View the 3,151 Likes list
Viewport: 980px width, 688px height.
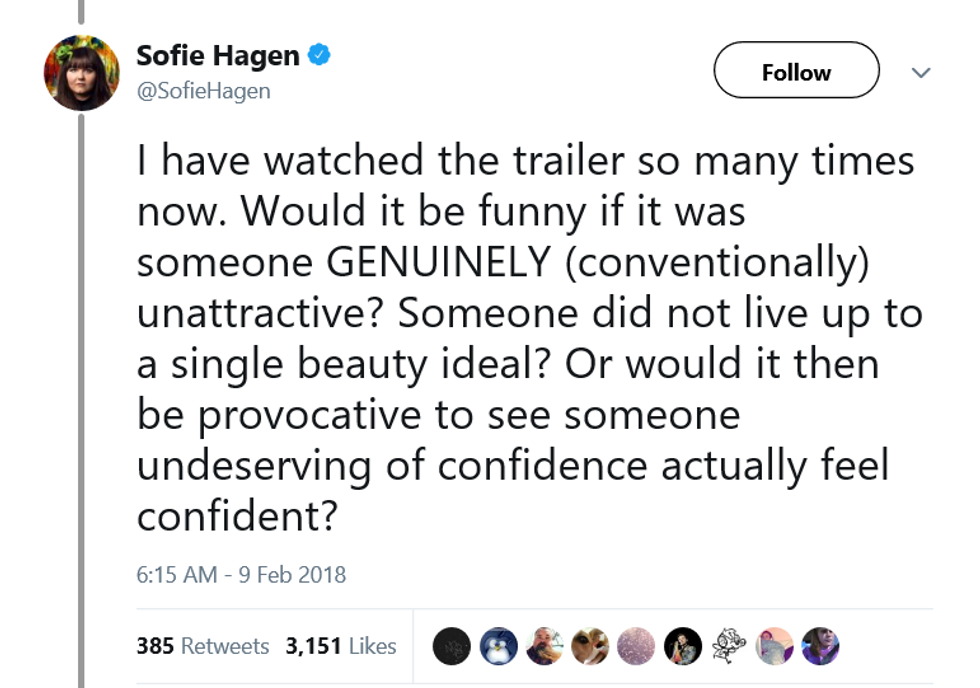(x=341, y=646)
